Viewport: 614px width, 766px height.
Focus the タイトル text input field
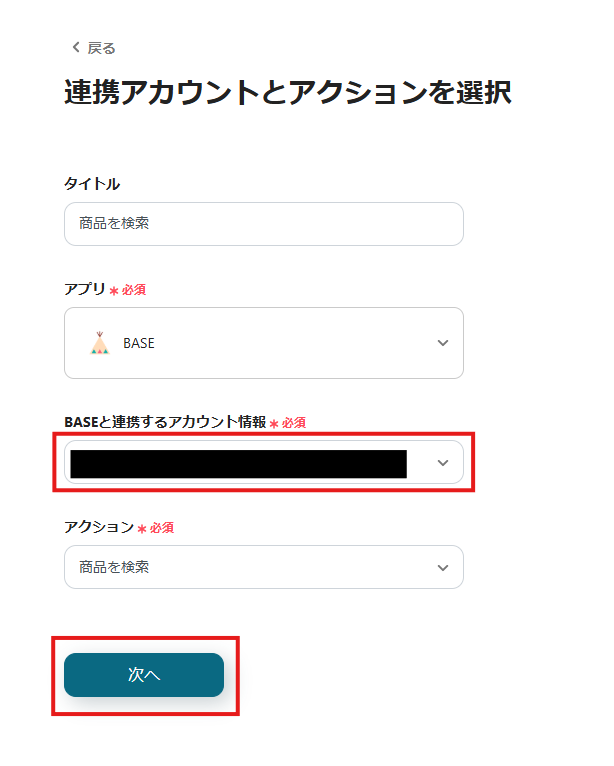point(263,224)
